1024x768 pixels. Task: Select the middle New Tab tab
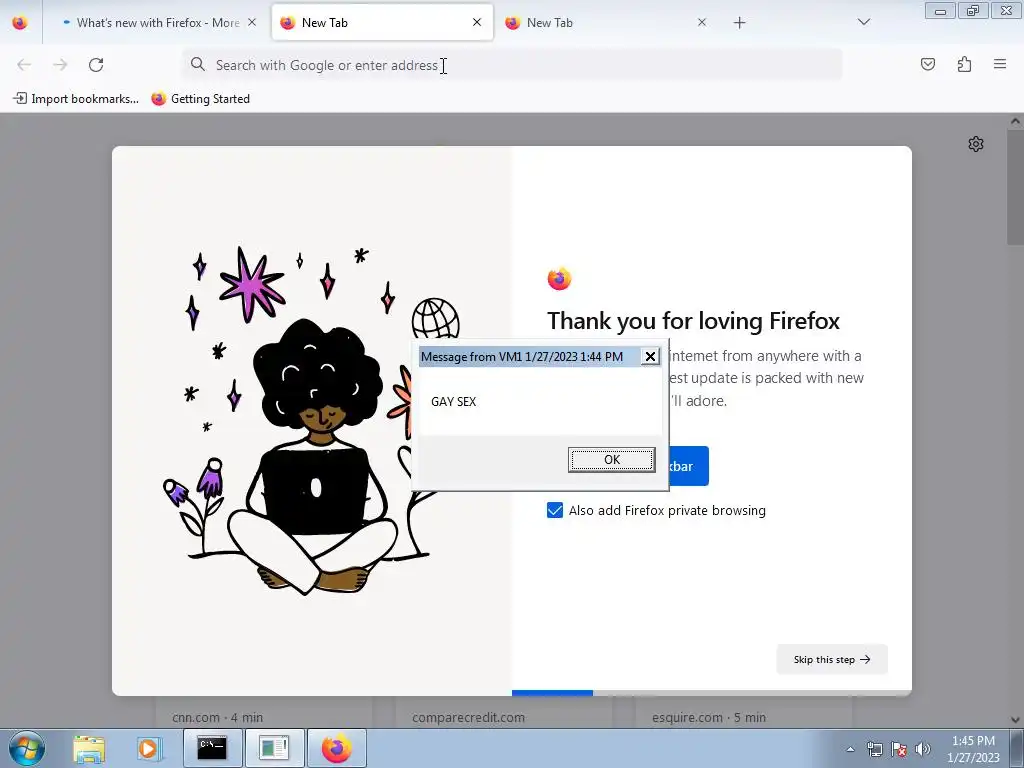click(382, 23)
